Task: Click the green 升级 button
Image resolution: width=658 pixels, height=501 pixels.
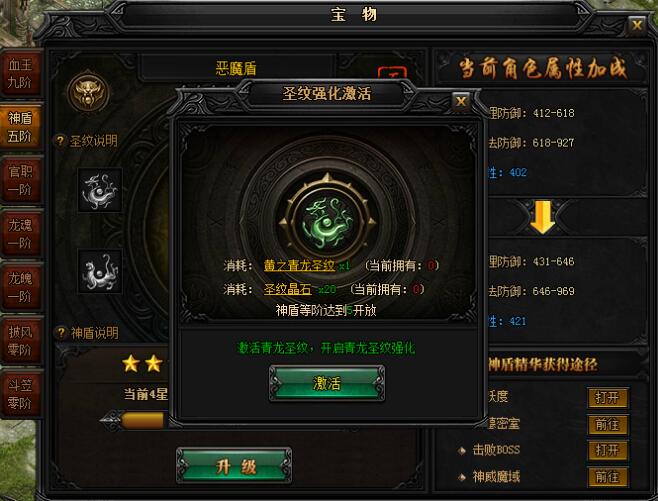Action: pos(234,465)
